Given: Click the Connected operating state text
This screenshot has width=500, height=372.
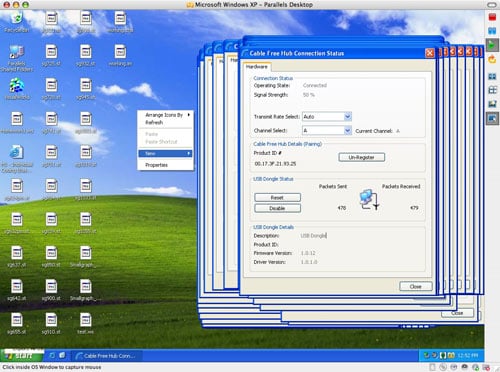Looking at the screenshot, I should point(315,85).
